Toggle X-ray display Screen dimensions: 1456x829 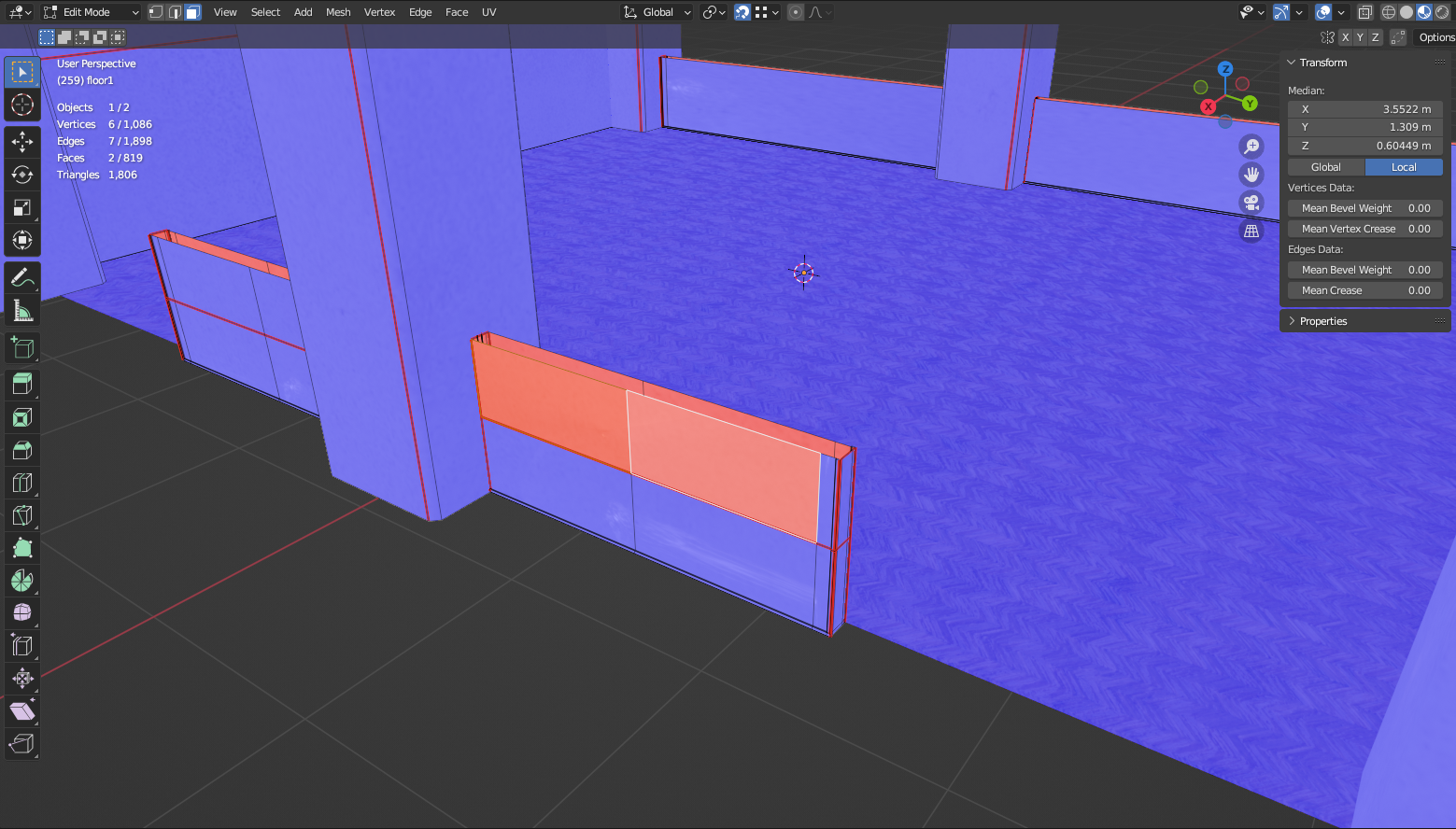(1365, 12)
